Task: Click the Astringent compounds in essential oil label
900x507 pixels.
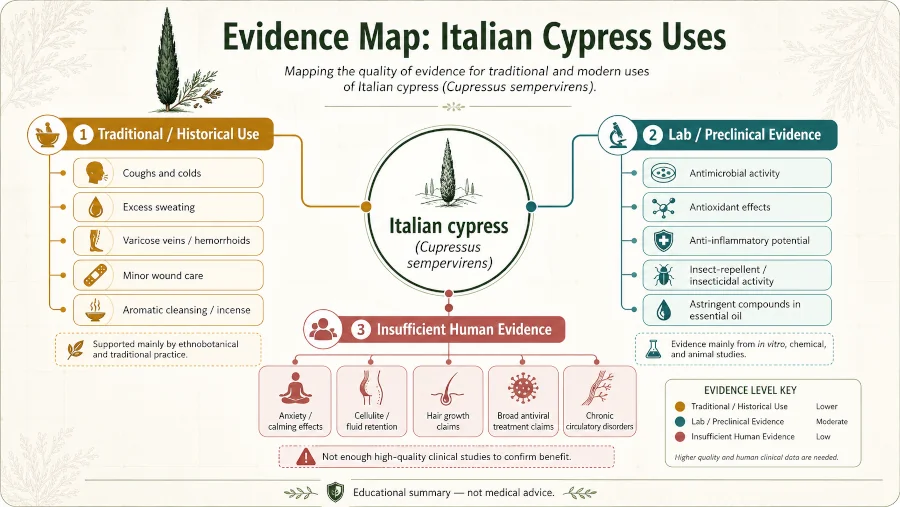Action: pyautogui.click(x=744, y=310)
